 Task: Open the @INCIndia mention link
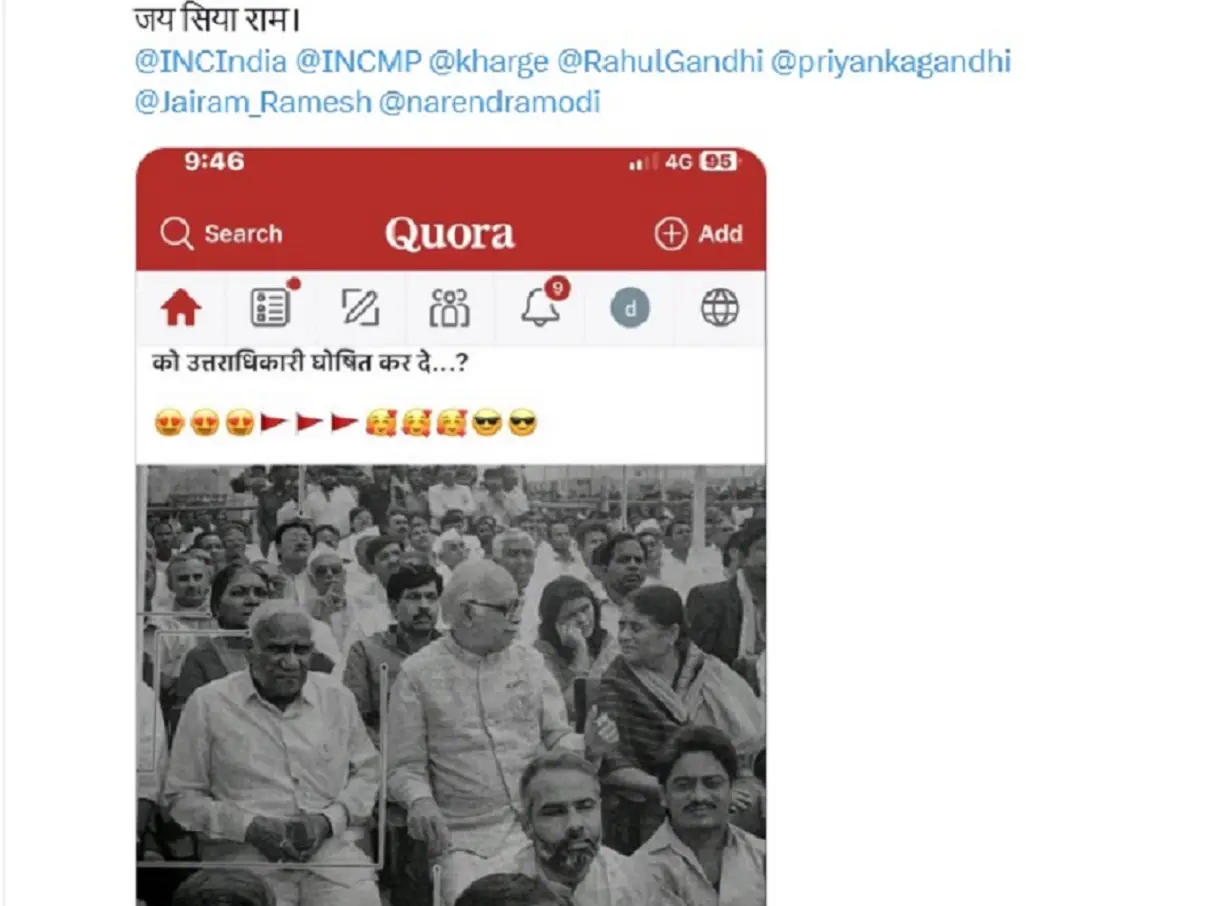click(211, 62)
